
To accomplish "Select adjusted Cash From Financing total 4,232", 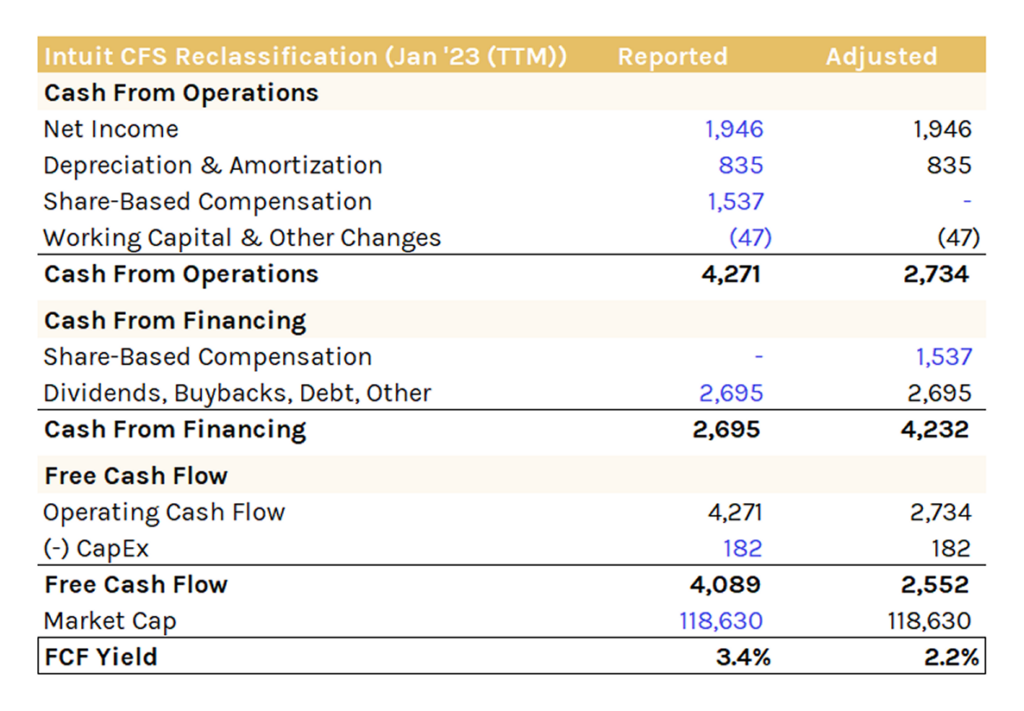I will tap(936, 429).
